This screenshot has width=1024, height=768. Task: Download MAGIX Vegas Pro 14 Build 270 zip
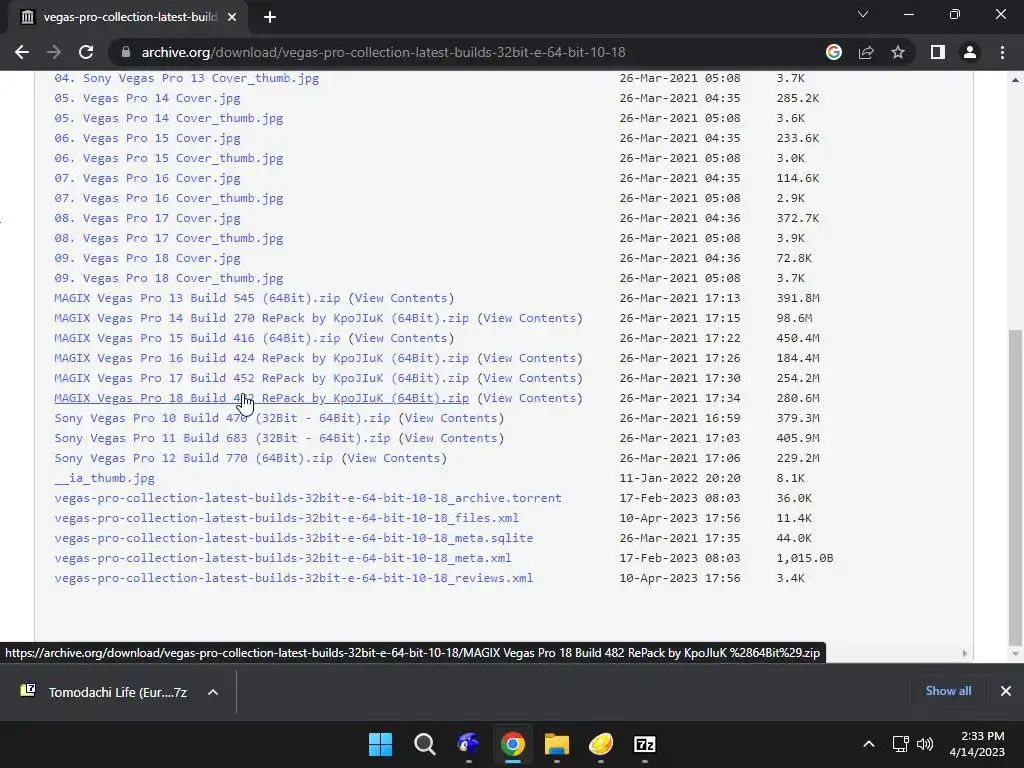[261, 318]
